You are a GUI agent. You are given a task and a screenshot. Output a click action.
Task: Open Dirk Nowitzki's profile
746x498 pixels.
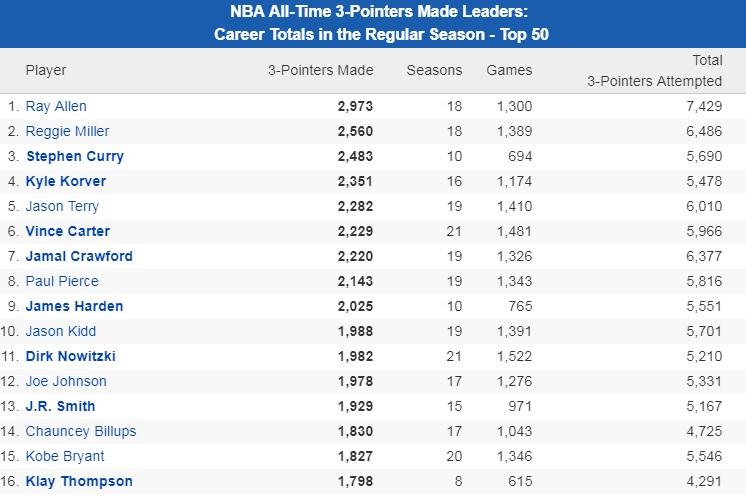[x=73, y=356]
